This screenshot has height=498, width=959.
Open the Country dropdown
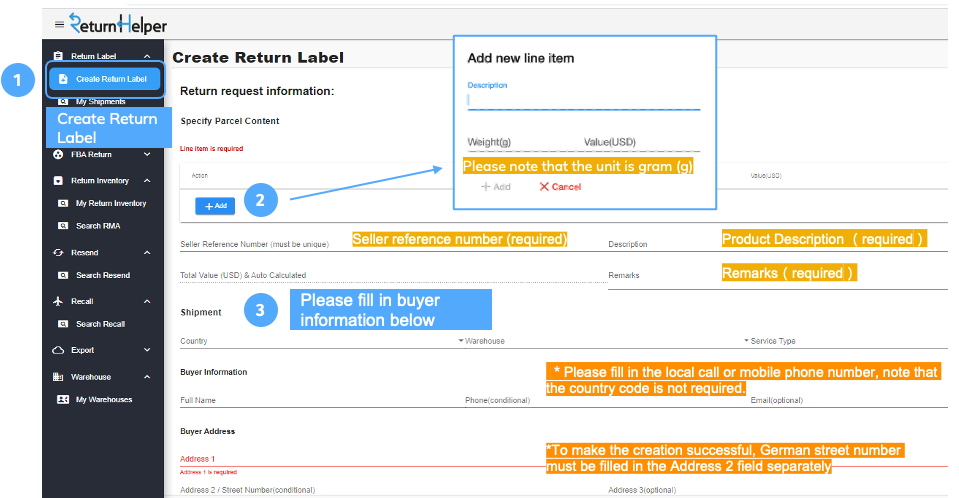[322, 341]
